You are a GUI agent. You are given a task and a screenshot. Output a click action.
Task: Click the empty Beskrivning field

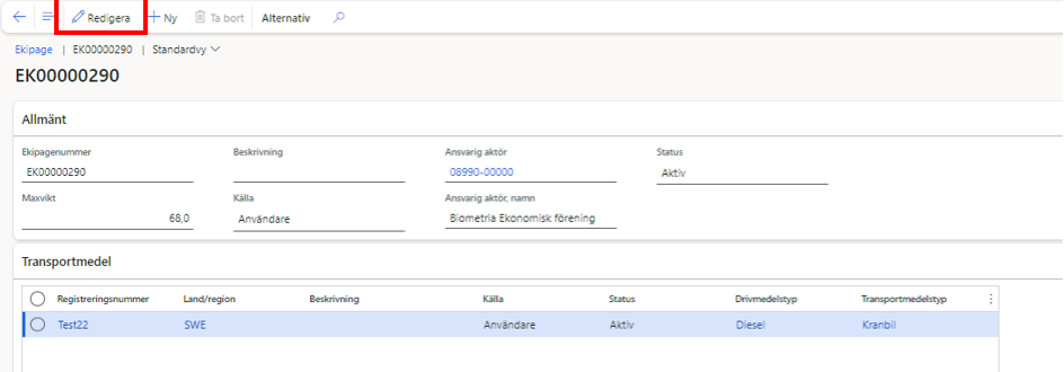319,172
